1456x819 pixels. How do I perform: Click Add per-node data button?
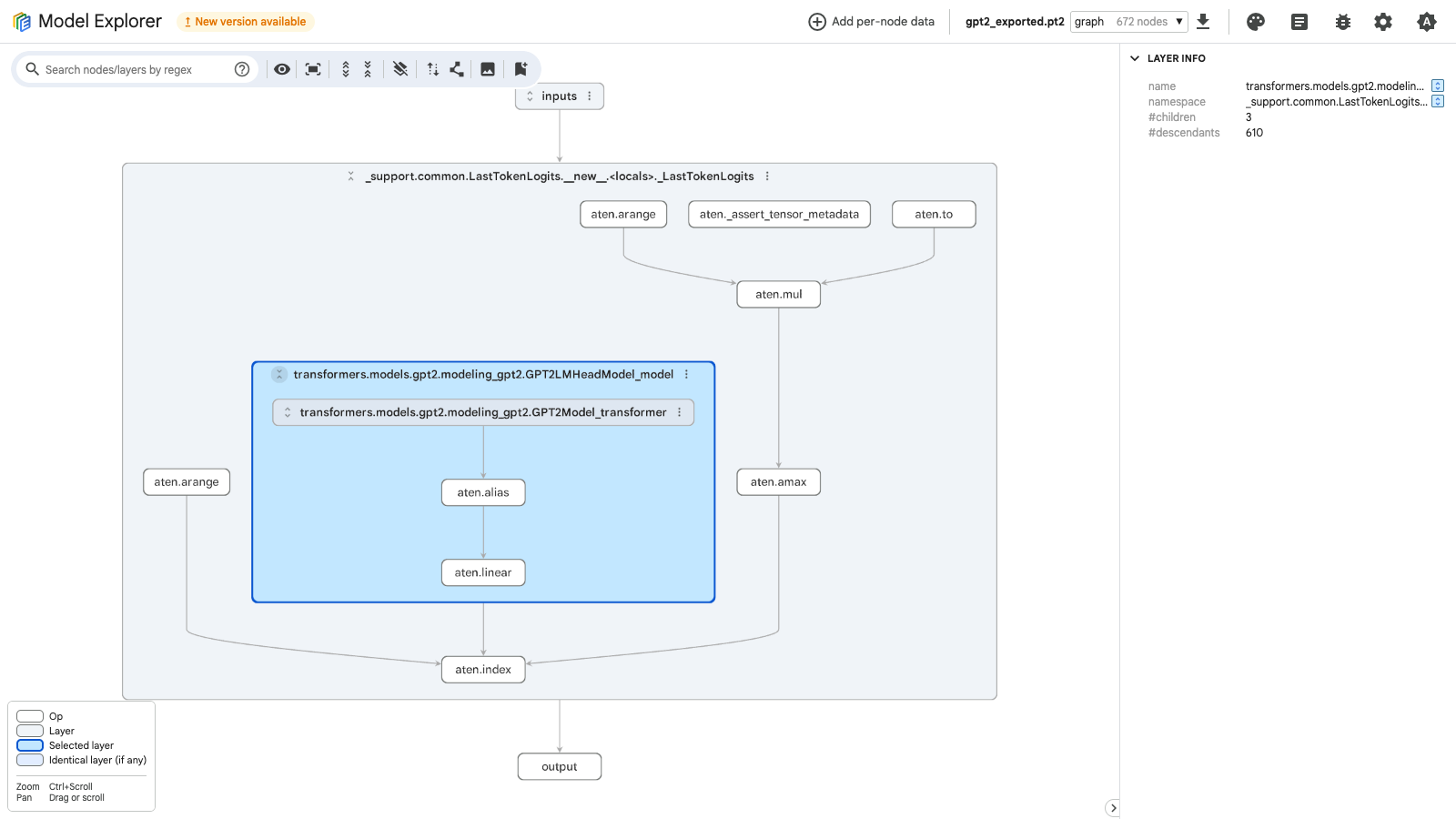coord(872,22)
